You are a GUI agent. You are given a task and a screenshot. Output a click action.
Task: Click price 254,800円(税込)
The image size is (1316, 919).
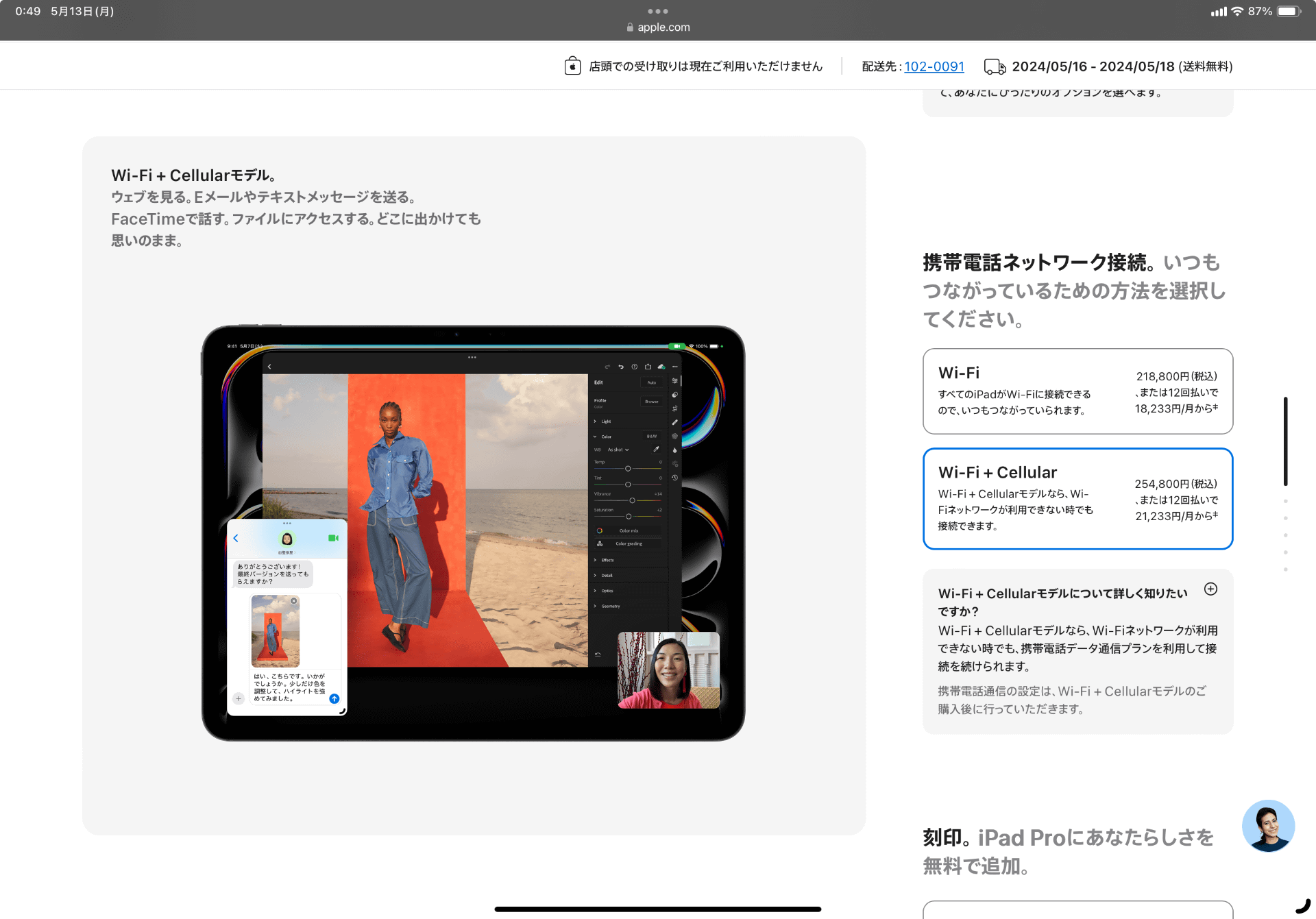click(x=1175, y=484)
